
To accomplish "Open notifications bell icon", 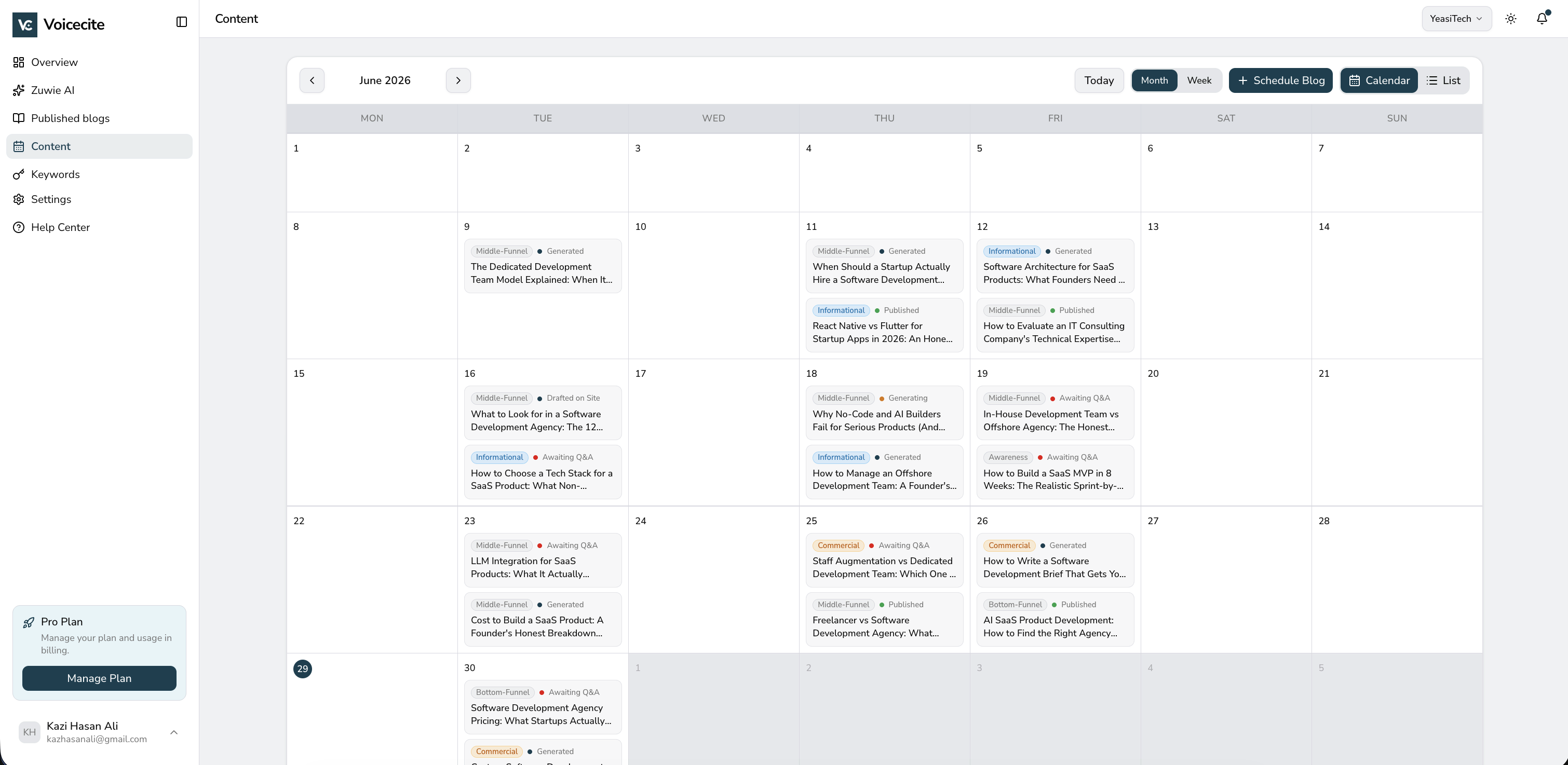I will pos(1542,18).
